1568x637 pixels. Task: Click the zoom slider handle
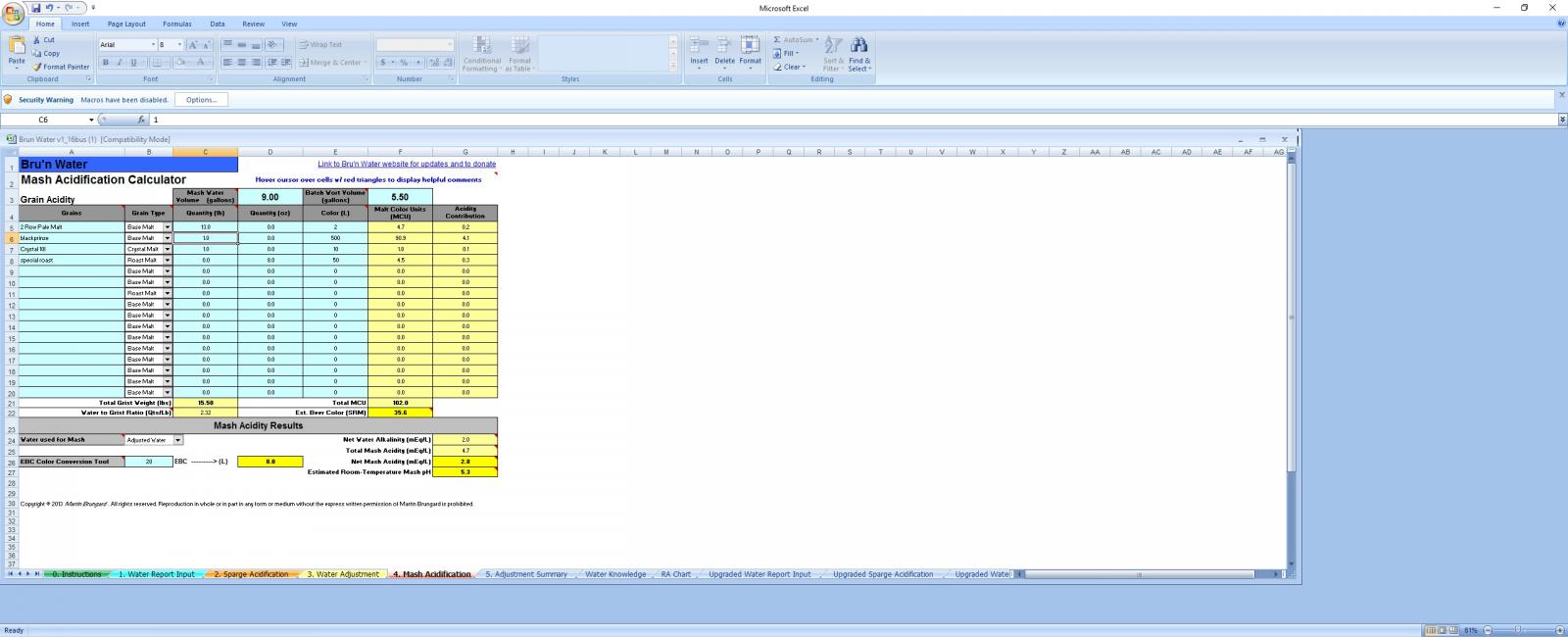pos(1518,630)
